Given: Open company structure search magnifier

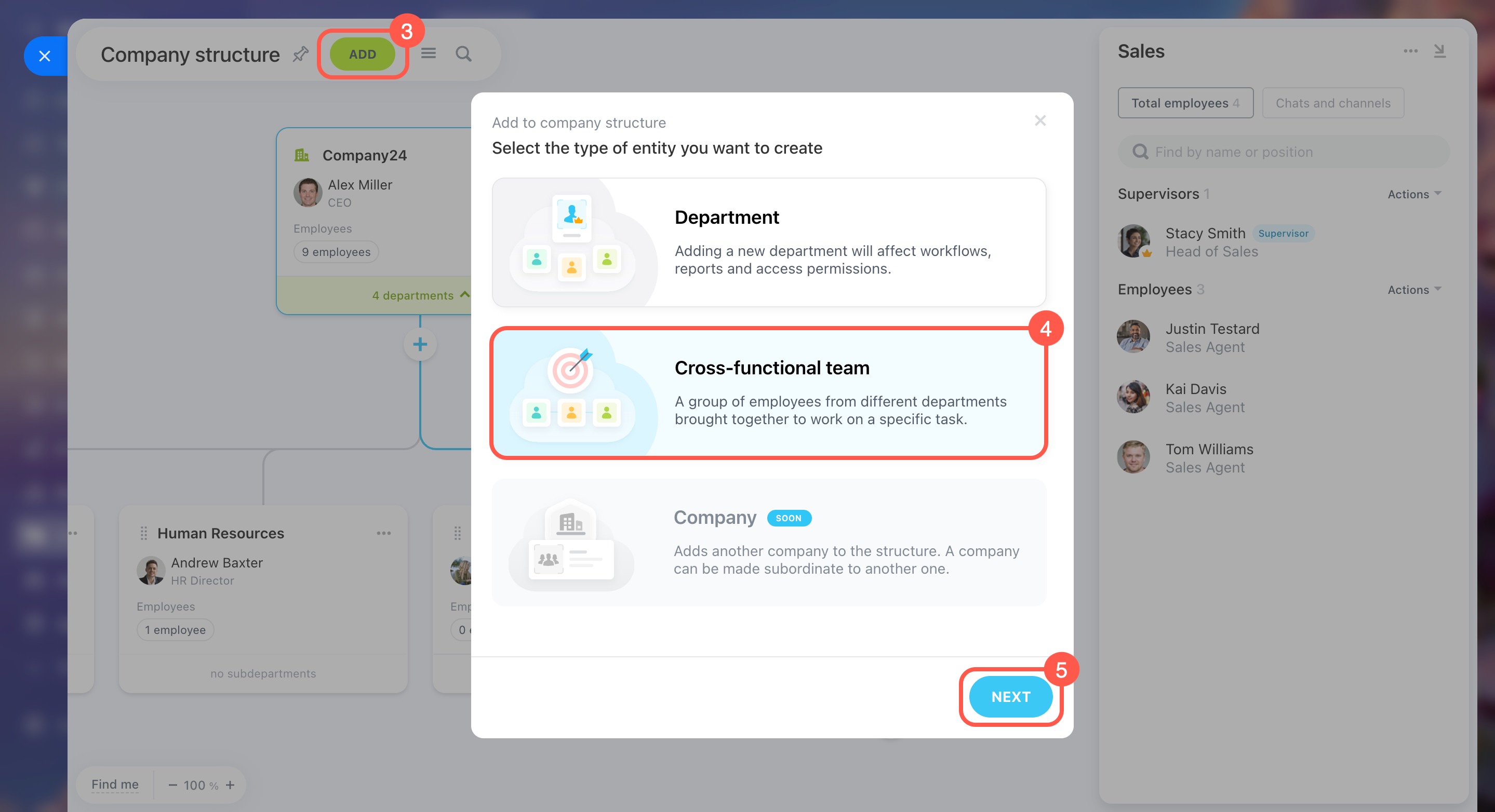Looking at the screenshot, I should tap(463, 54).
